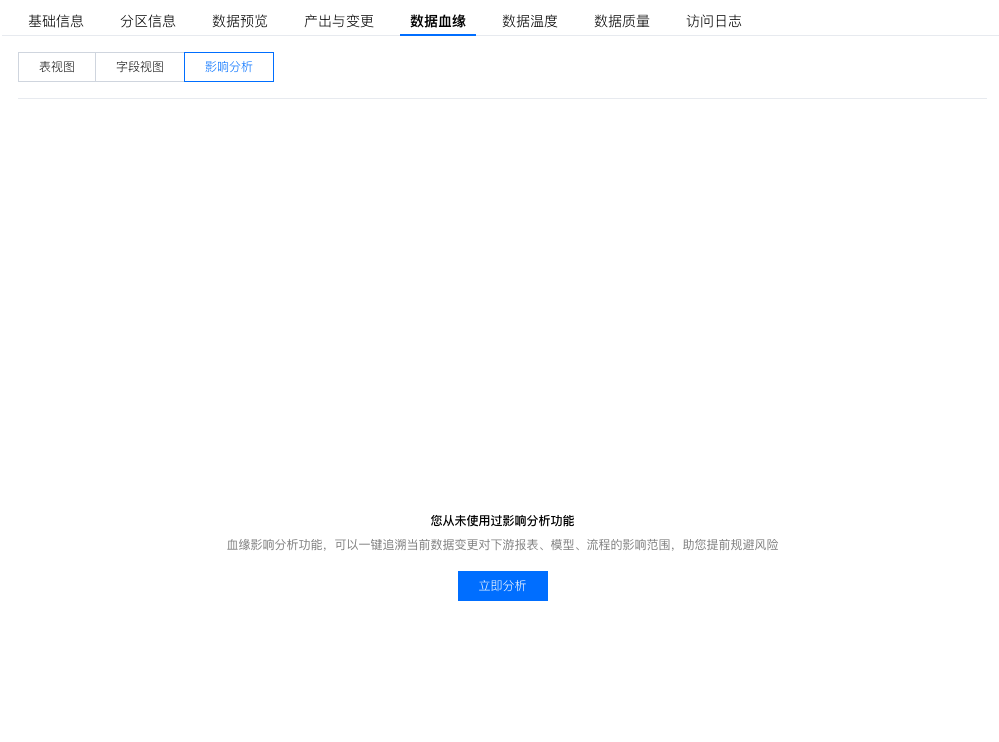The width and height of the screenshot is (999, 742).
Task: Select 数据血缘 in the top navigation
Action: [x=437, y=19]
